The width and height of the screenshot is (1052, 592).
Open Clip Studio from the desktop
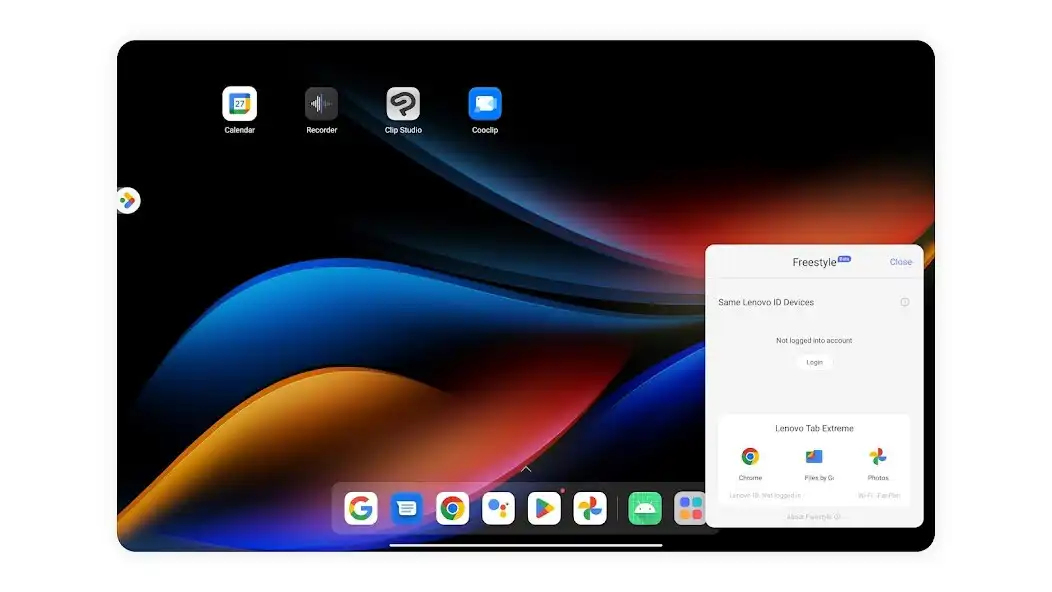[403, 105]
